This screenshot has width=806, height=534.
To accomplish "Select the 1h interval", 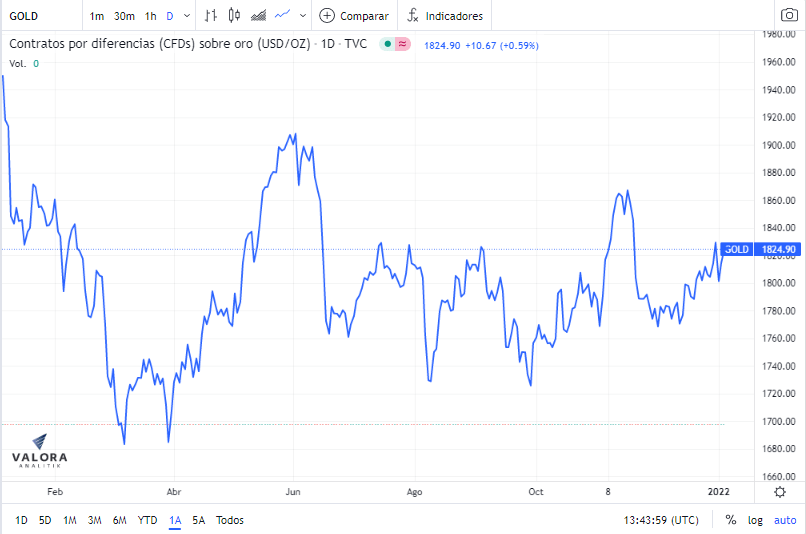I will coord(151,16).
